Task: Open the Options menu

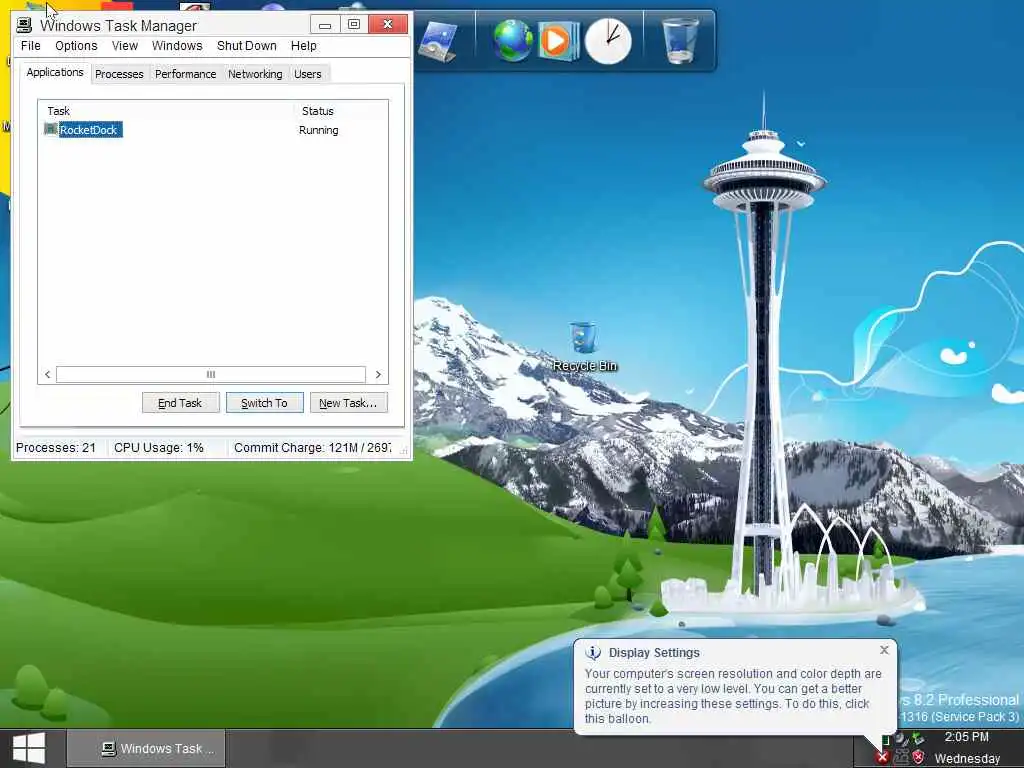Action: click(x=76, y=46)
